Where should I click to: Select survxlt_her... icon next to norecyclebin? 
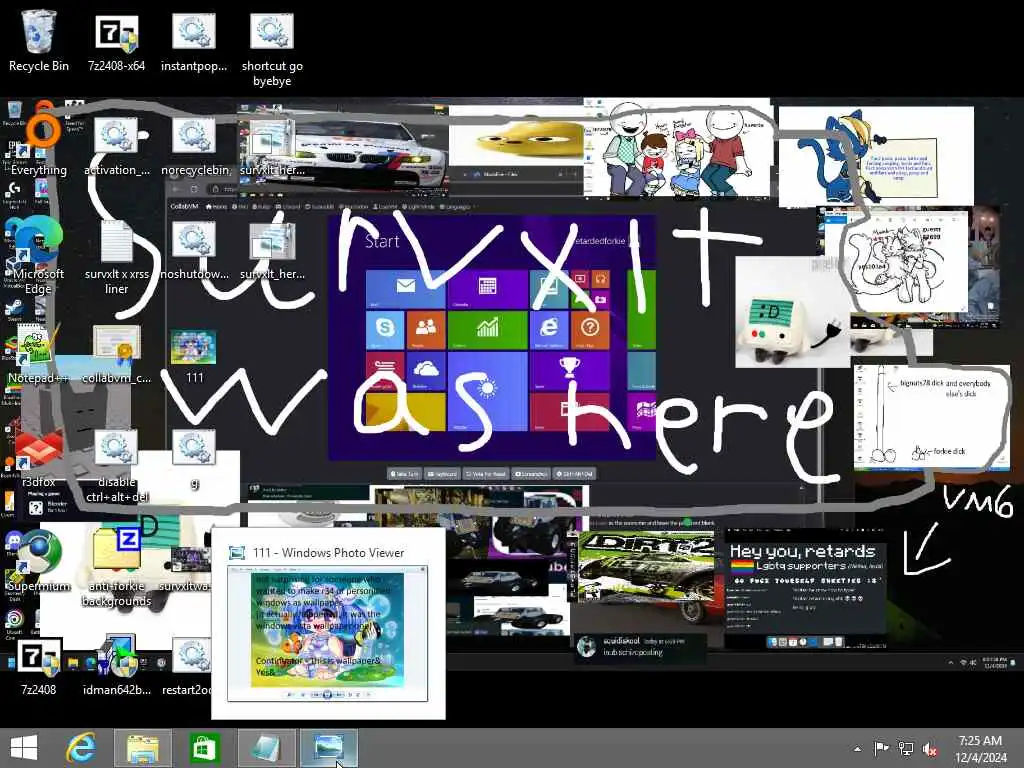click(x=272, y=146)
